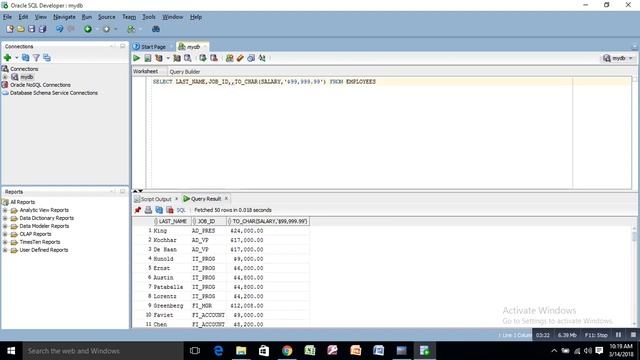Open dropdown beside main SQL Worksheet icon
The image size is (640, 360).
pyautogui.click(x=140, y=29)
